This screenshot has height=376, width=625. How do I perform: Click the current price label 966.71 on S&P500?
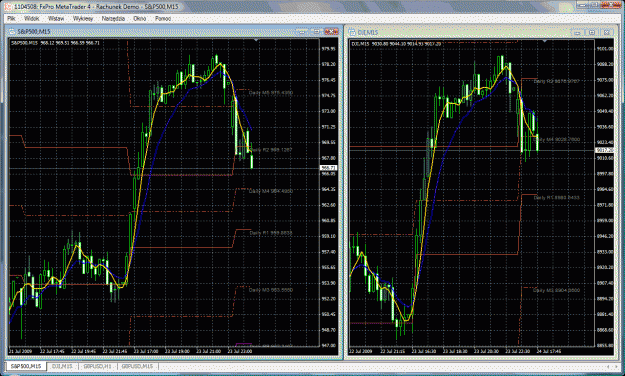pyautogui.click(x=328, y=168)
